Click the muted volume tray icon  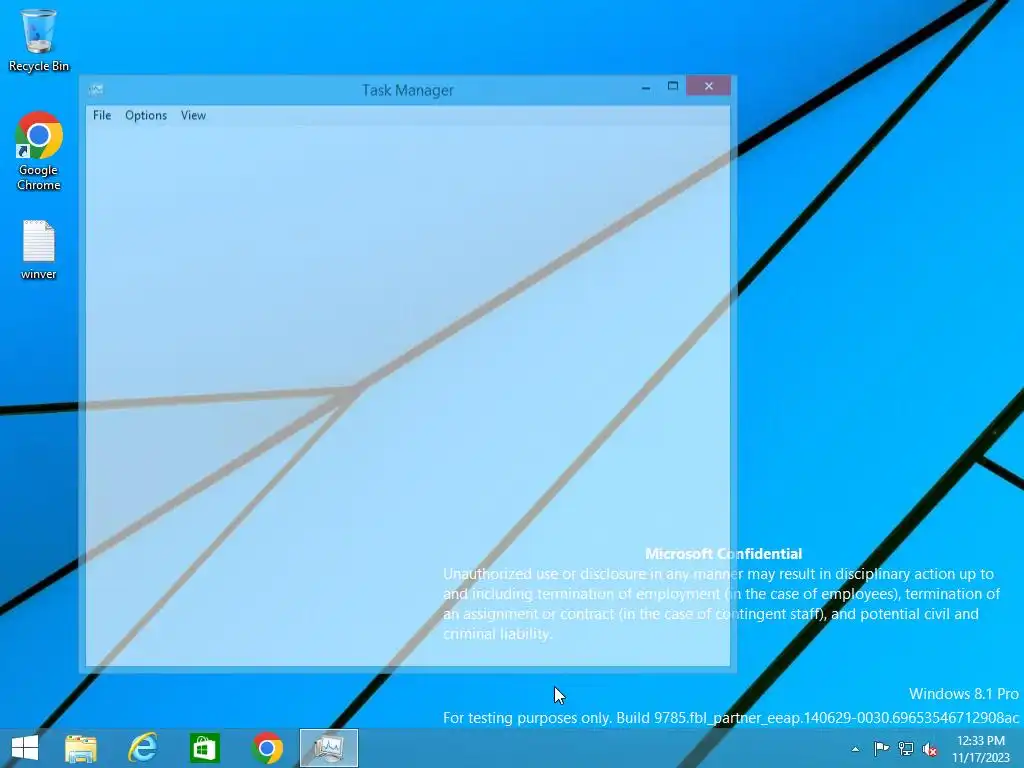[x=930, y=749]
